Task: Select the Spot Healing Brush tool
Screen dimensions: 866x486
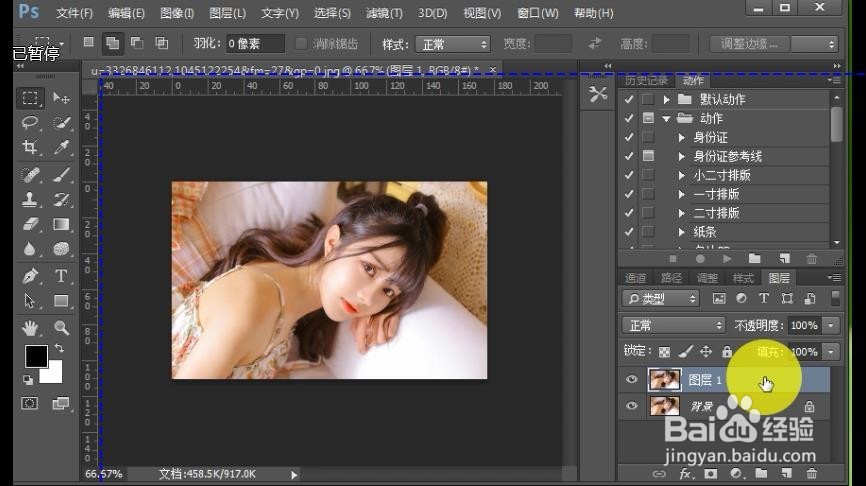Action: tap(30, 175)
